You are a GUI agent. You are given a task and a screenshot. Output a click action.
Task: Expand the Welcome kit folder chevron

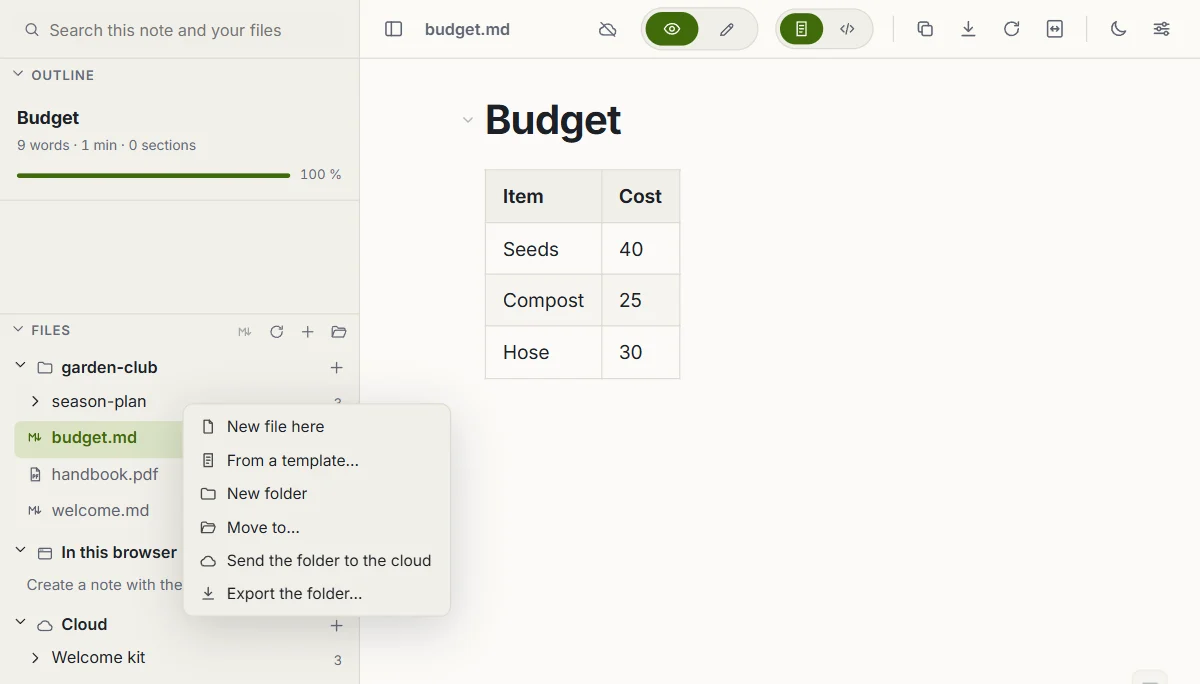pyautogui.click(x=35, y=657)
